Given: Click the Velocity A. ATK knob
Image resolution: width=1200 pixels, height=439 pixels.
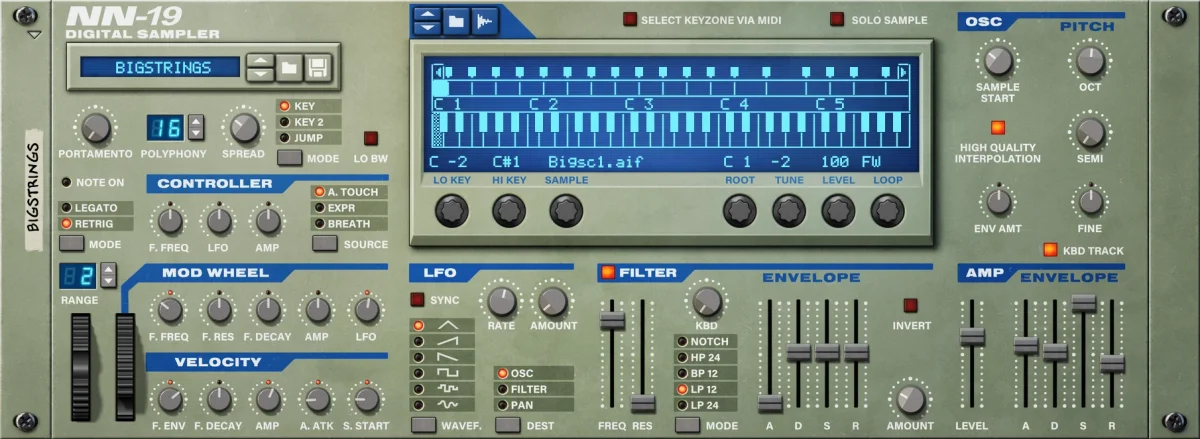Looking at the screenshot, I should (317, 400).
